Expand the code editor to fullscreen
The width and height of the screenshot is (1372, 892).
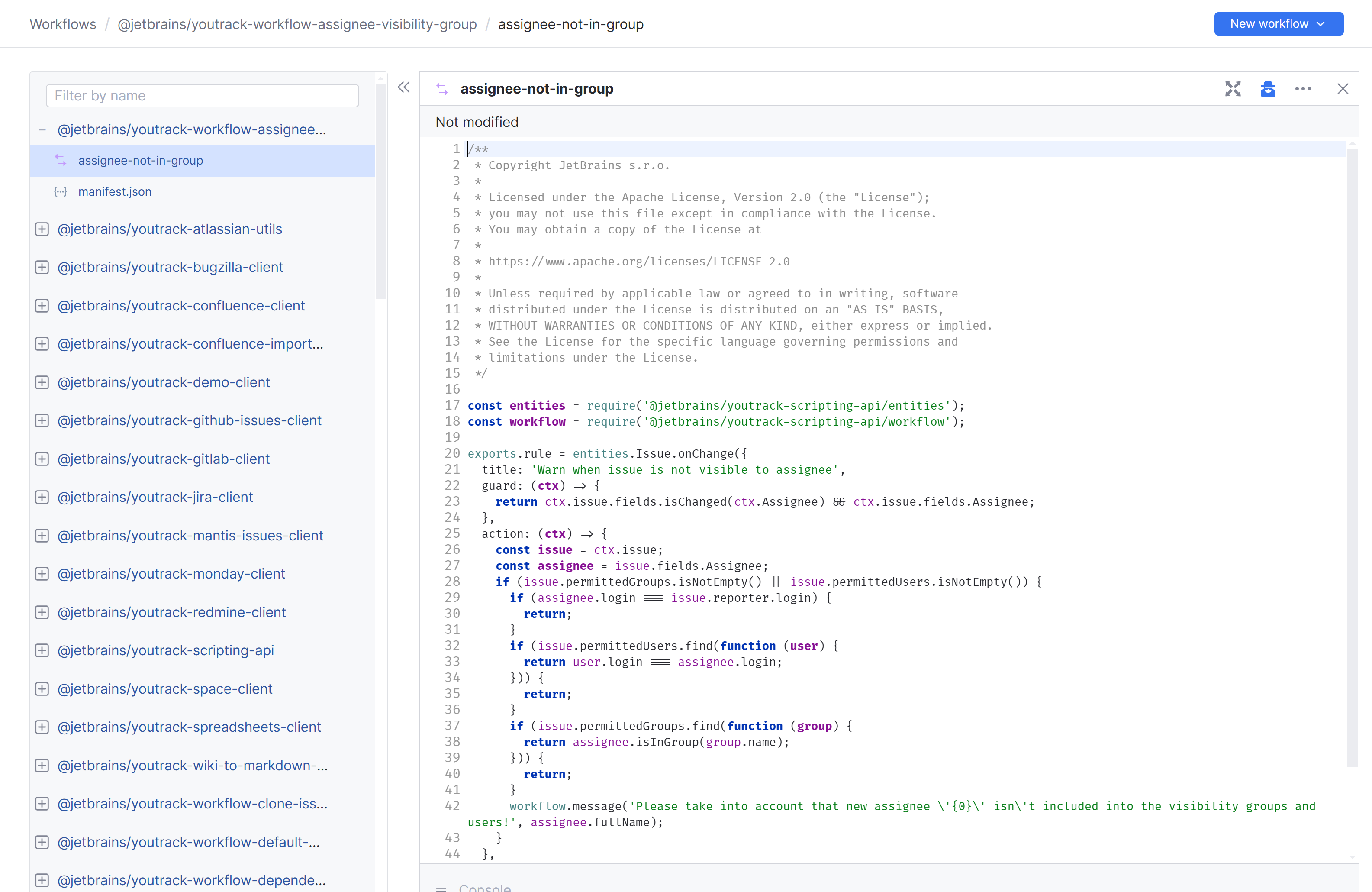(x=1234, y=89)
